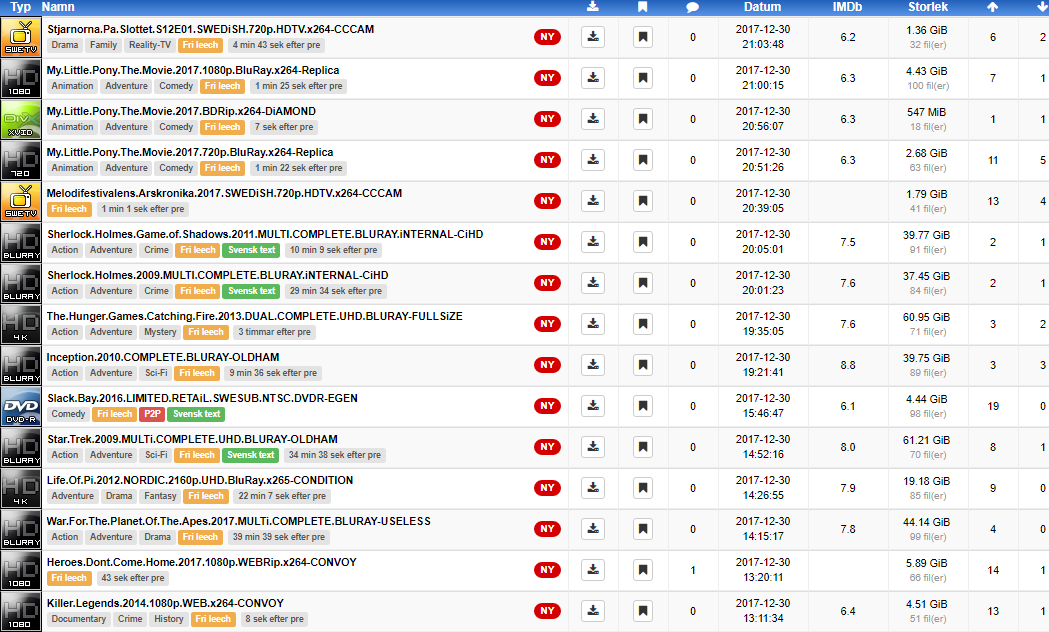Click seeders count 19 for Slack.Bay

click(x=993, y=406)
